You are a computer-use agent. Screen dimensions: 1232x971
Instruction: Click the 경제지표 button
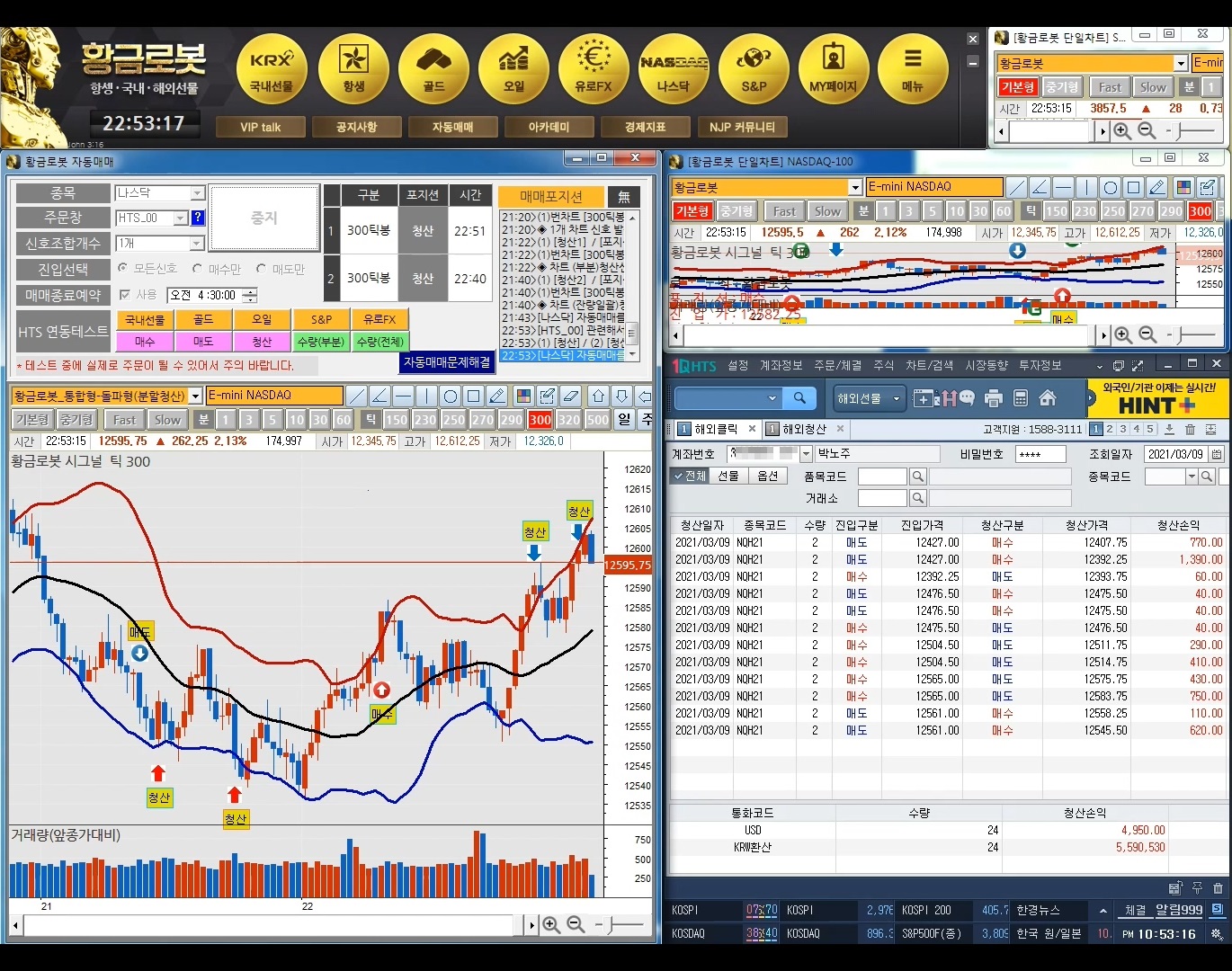pyautogui.click(x=645, y=127)
